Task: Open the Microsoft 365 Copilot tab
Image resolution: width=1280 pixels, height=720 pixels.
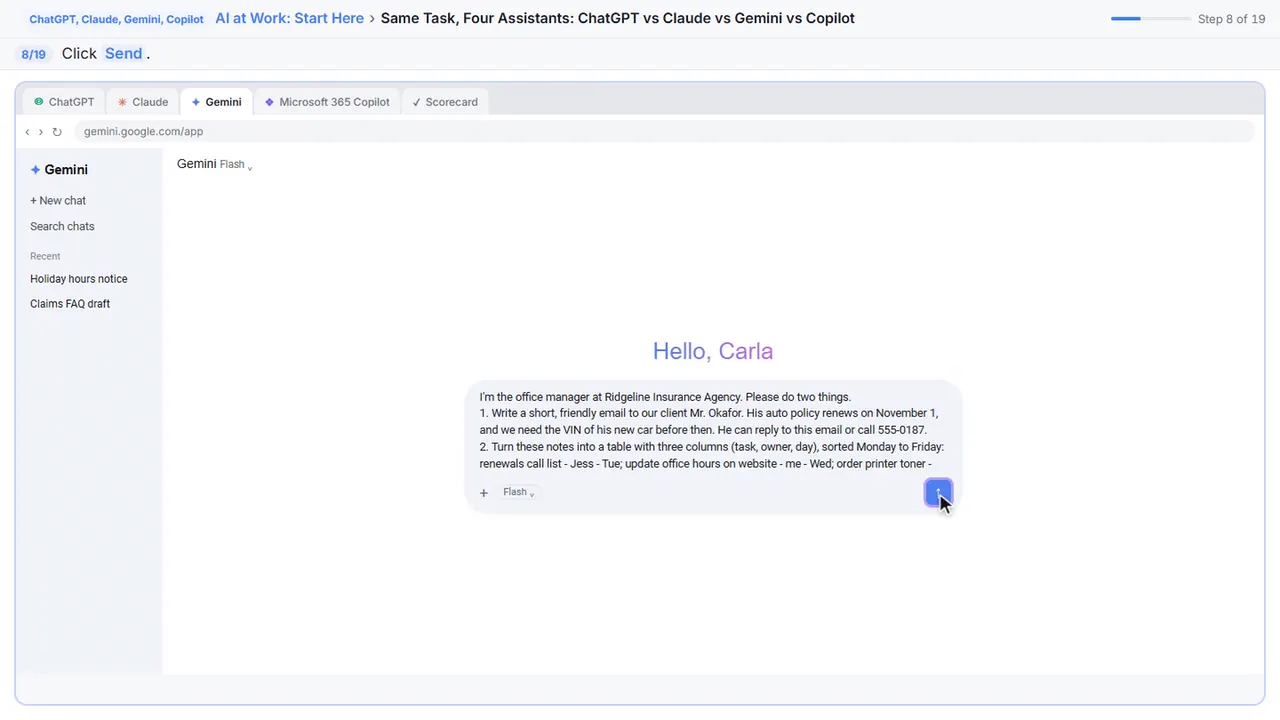Action: (x=327, y=102)
